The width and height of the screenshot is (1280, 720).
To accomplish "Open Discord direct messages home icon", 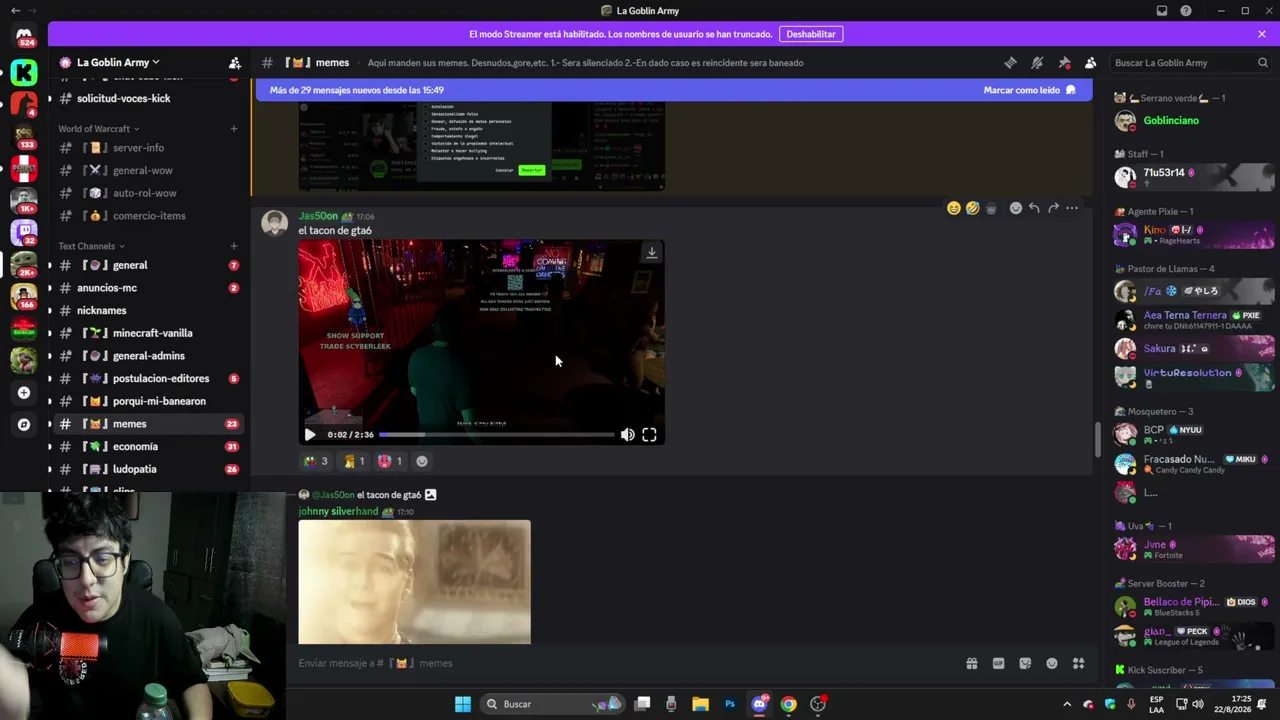I will 24,36.
